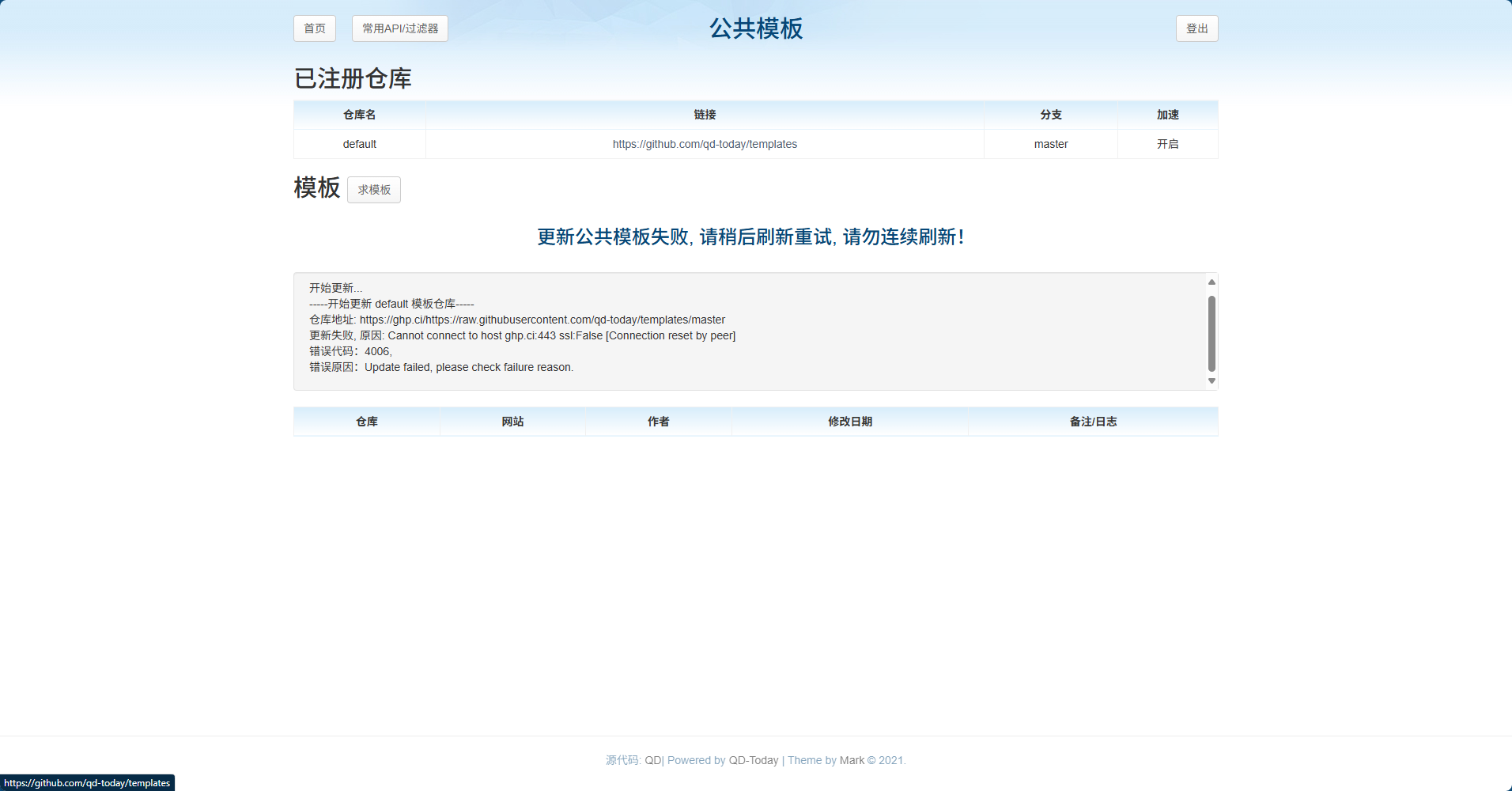Click the 更新公共模板失败 error message
Image resolution: width=1512 pixels, height=791 pixels.
pos(751,237)
